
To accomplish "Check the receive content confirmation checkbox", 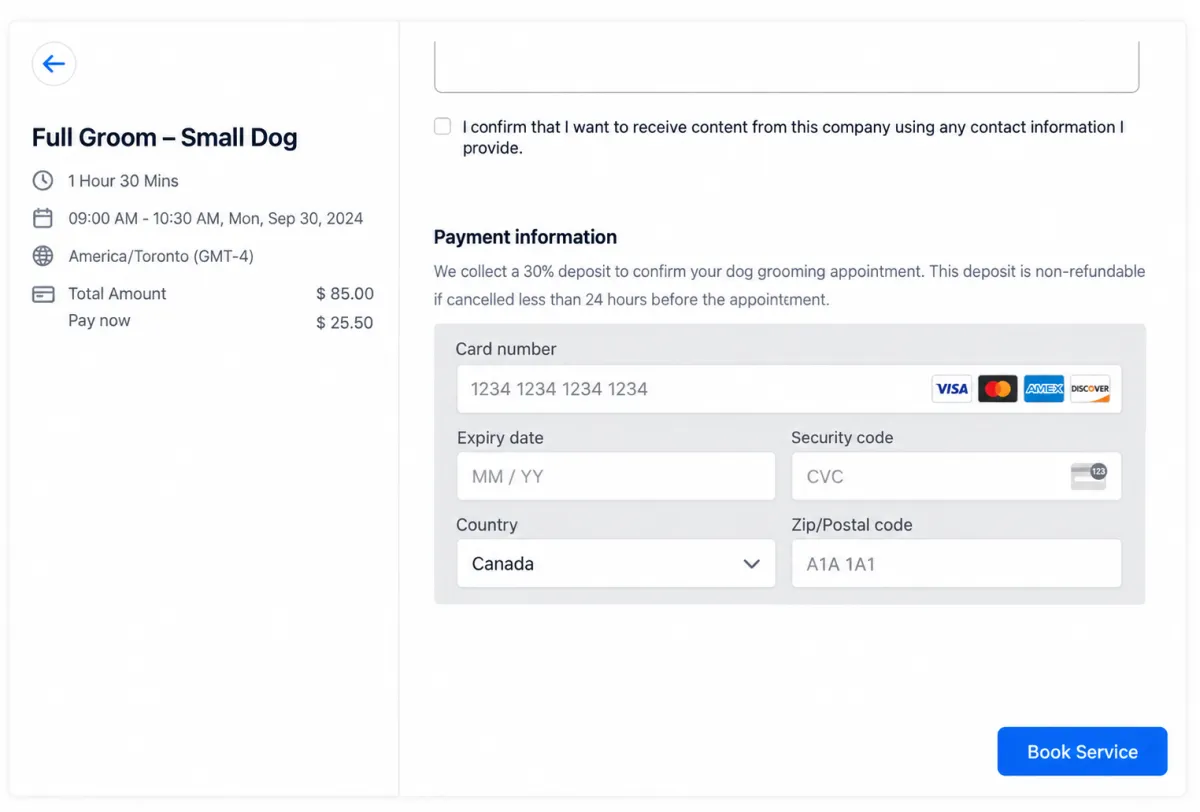I will coord(442,126).
